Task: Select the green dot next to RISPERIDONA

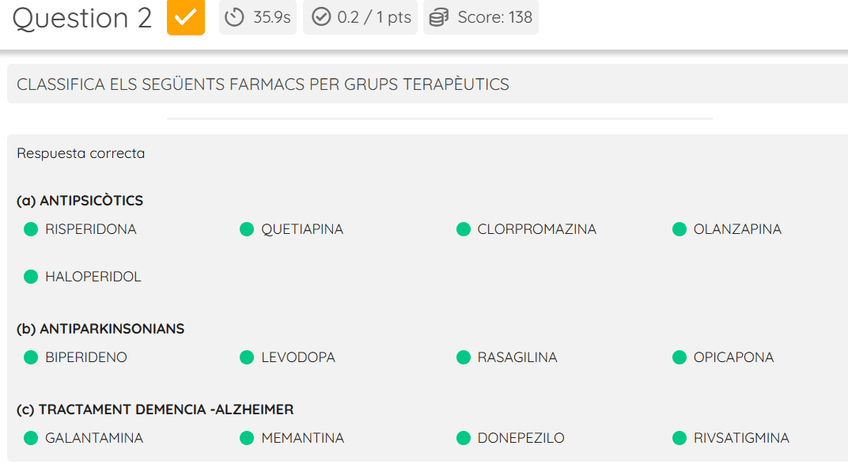Action: pos(31,230)
